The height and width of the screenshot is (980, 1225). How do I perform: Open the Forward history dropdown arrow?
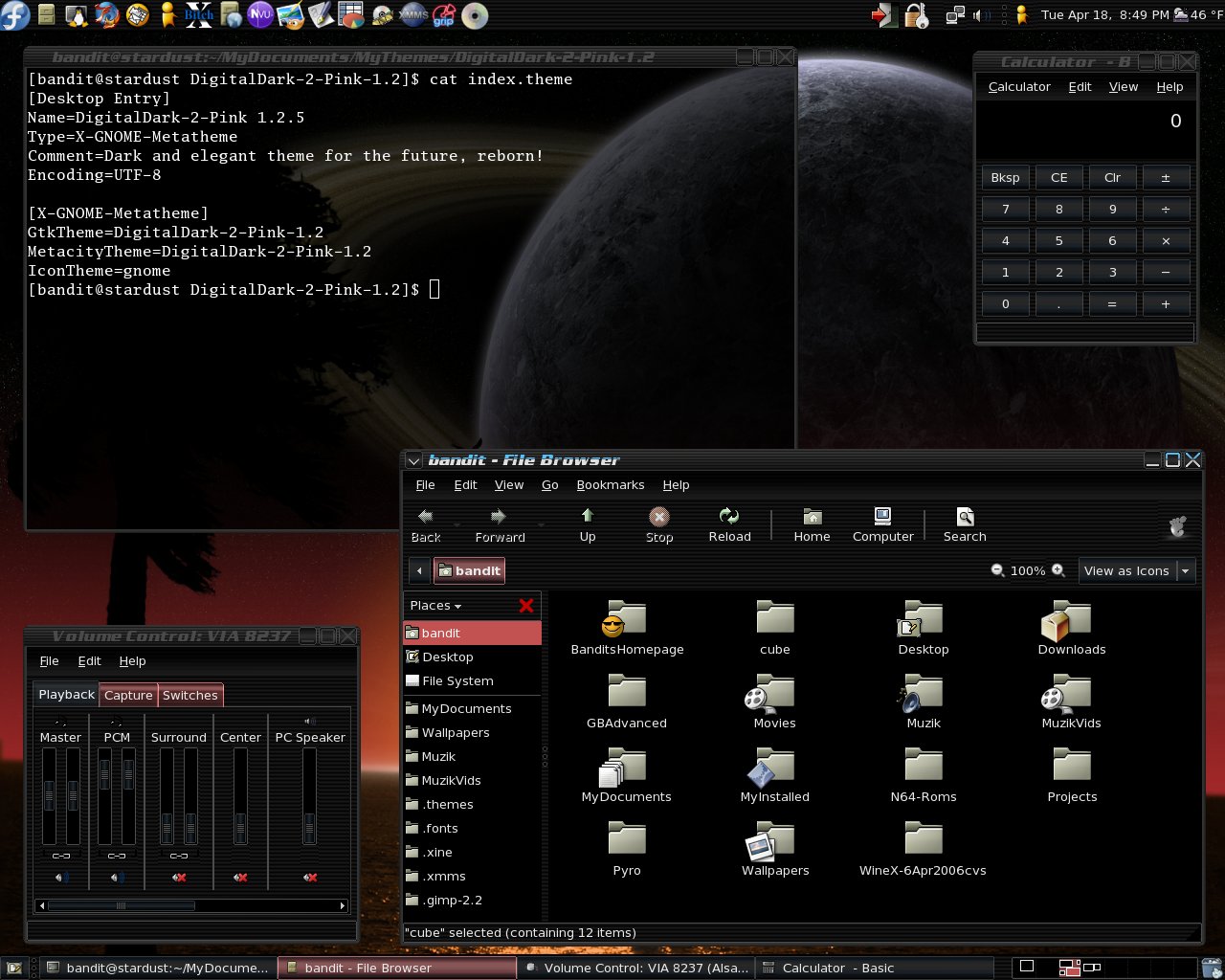pos(542,525)
